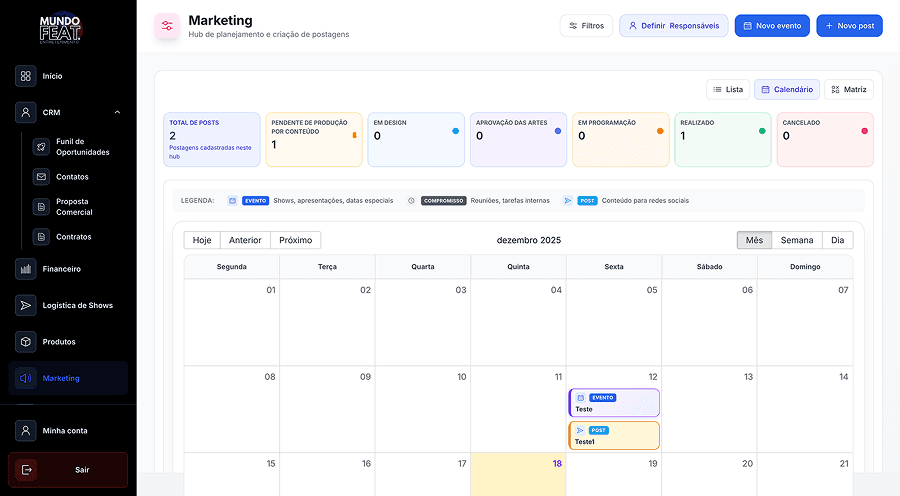Screen dimensions: 900x496
Task: Switch calendar to Dia view
Action: [x=837, y=240]
